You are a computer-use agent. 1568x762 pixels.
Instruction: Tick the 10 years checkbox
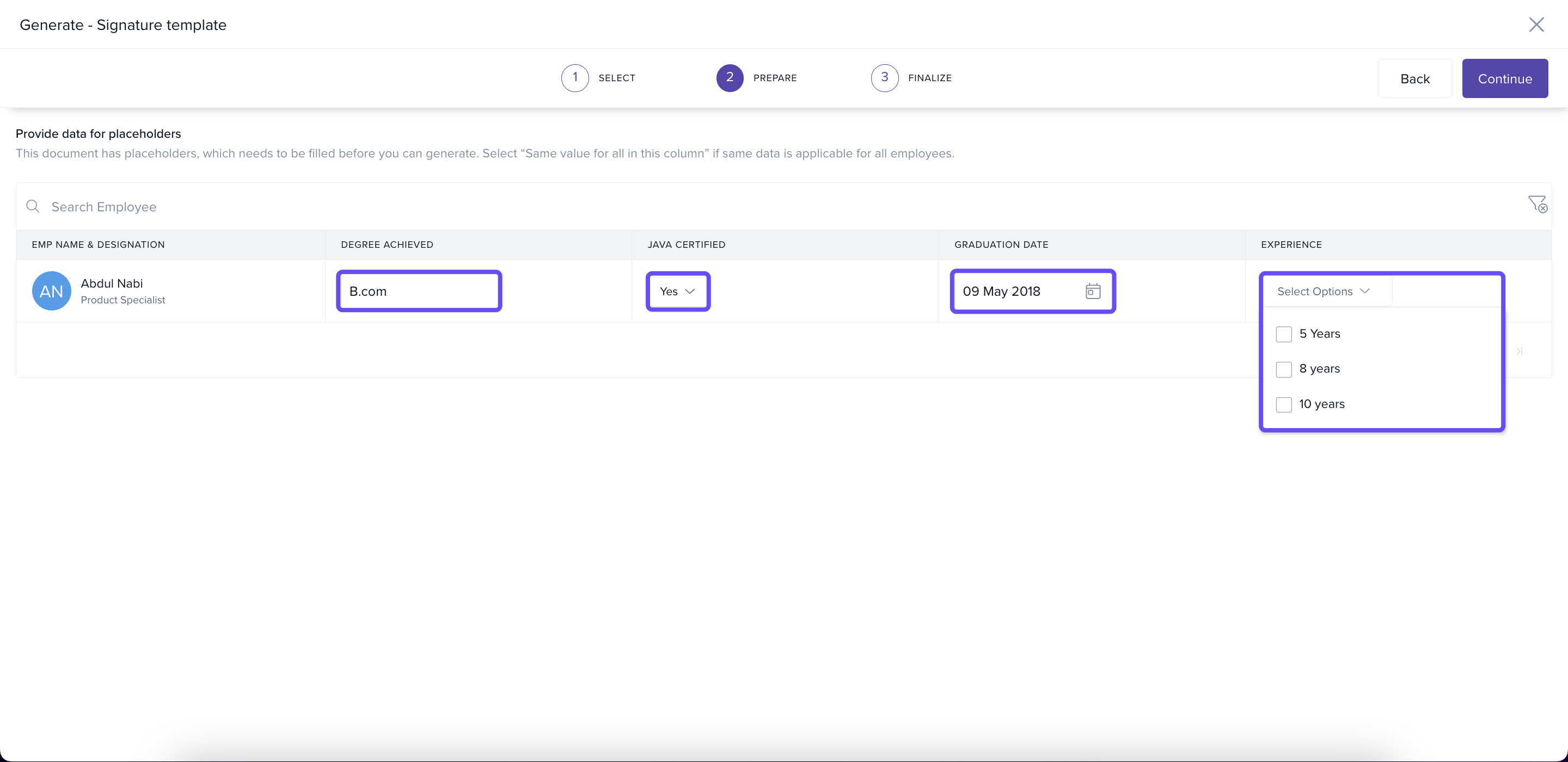click(1284, 405)
